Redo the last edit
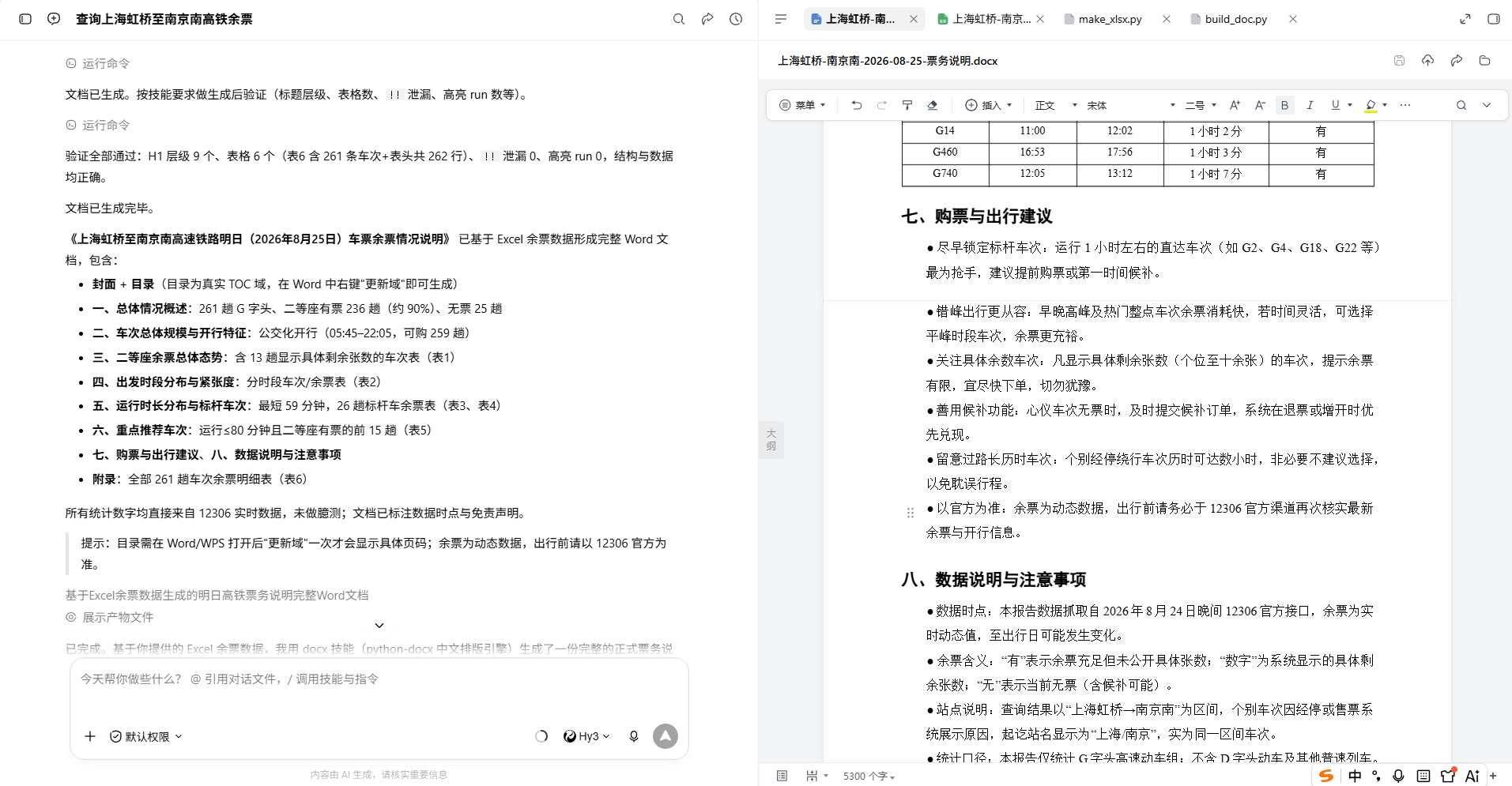The height and width of the screenshot is (786, 1512). click(882, 105)
